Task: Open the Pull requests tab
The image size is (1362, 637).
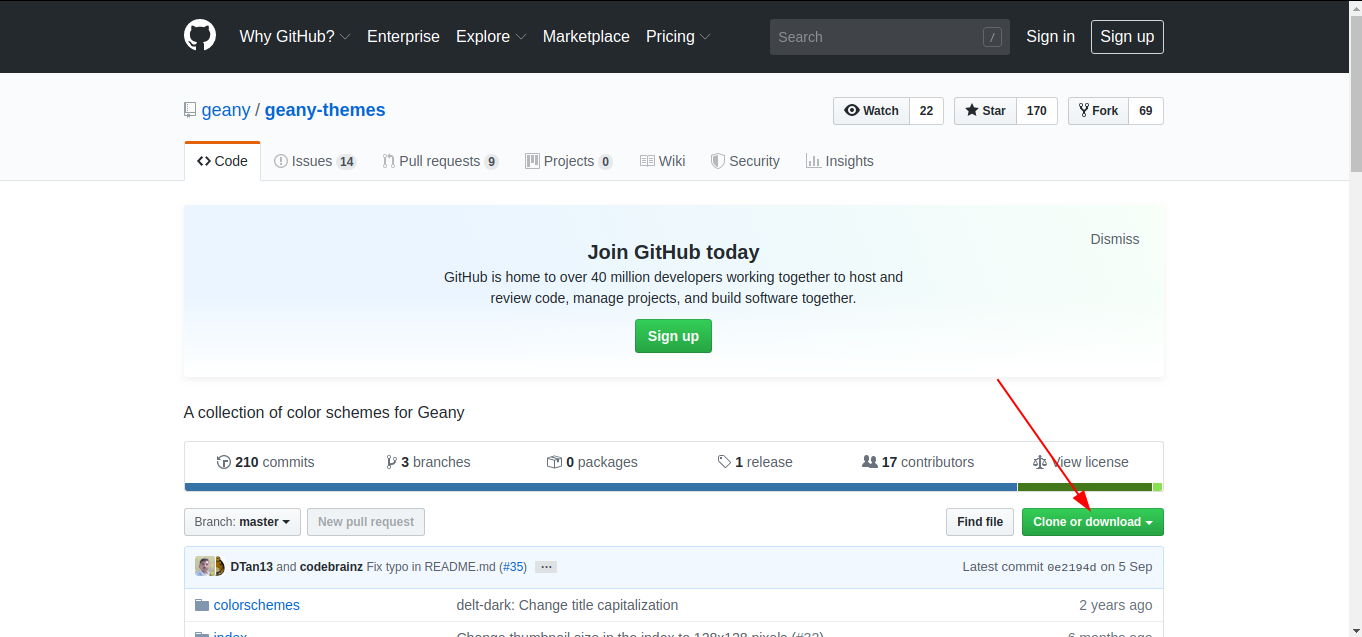Action: click(x=439, y=161)
